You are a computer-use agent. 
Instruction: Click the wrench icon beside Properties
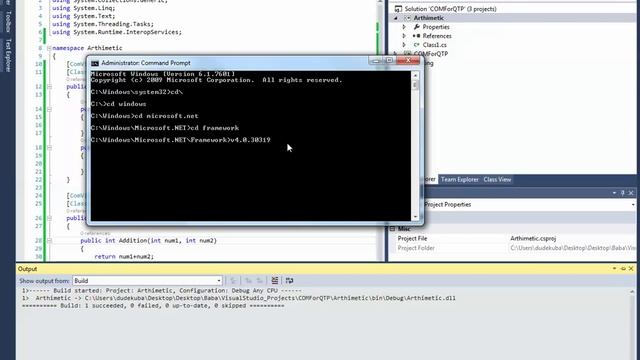pos(416,27)
